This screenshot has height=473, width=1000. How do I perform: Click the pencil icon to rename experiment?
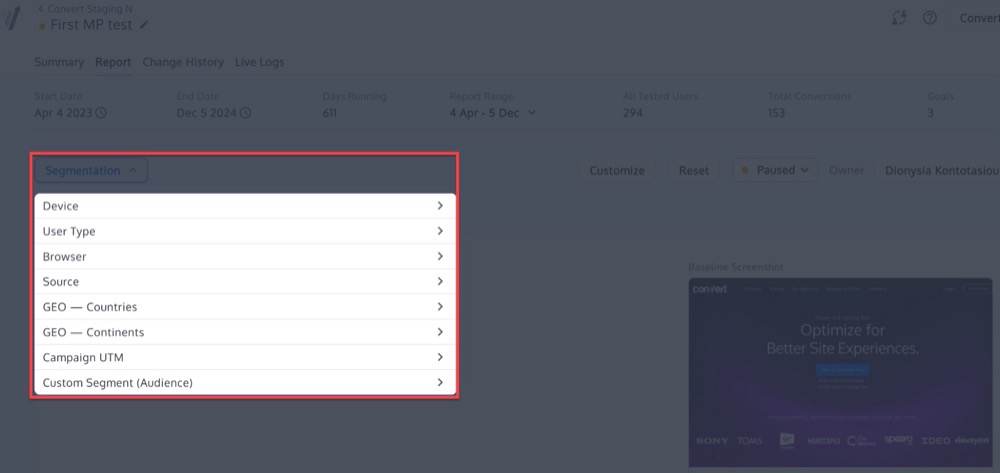point(146,25)
